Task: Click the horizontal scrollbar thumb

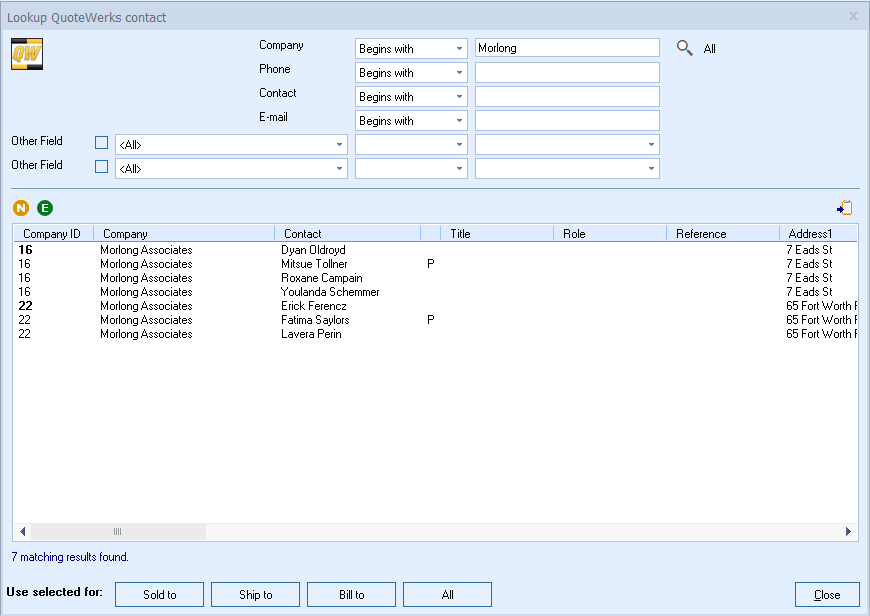Action: [x=117, y=532]
